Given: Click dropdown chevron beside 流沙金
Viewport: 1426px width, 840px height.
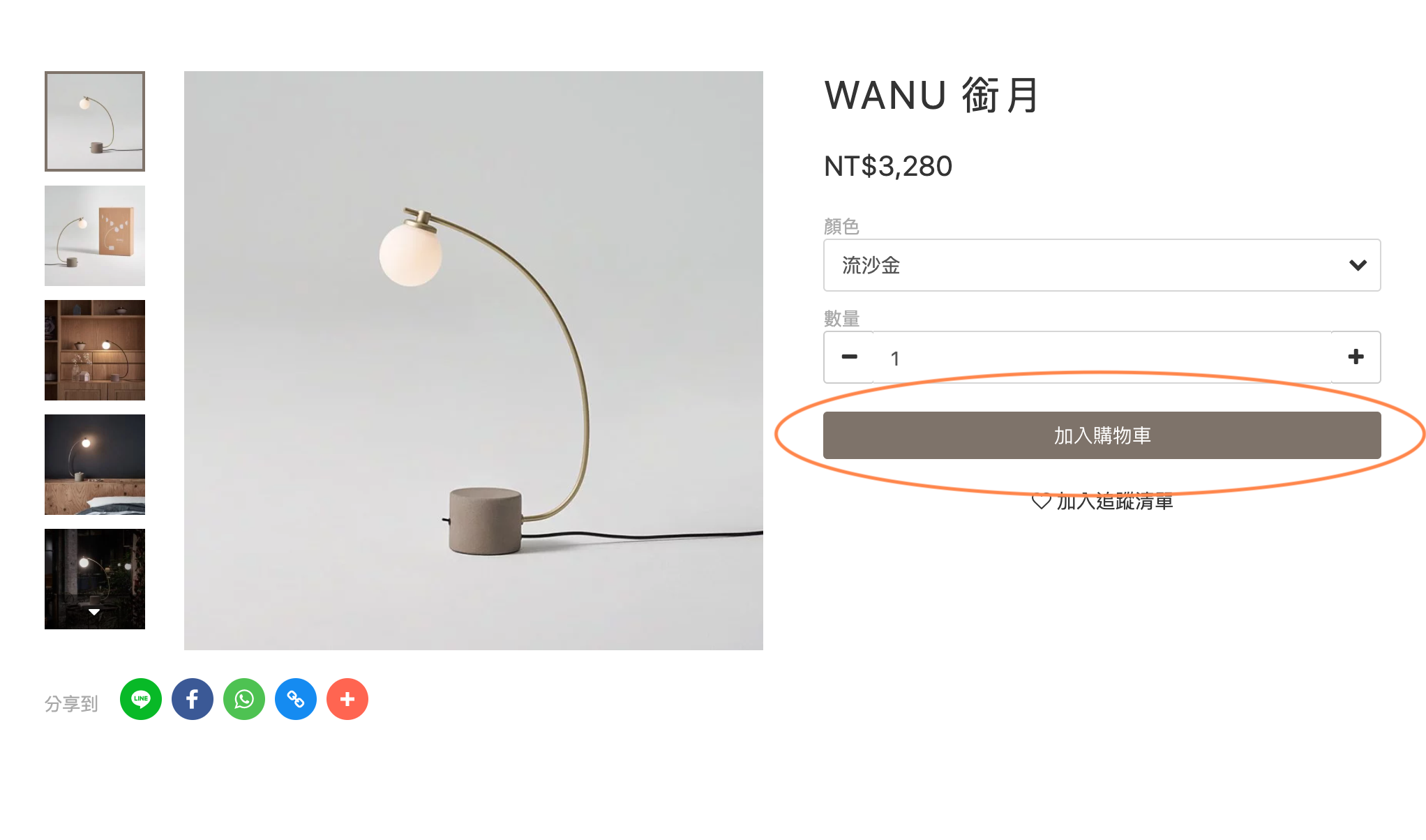Looking at the screenshot, I should pos(1358,265).
